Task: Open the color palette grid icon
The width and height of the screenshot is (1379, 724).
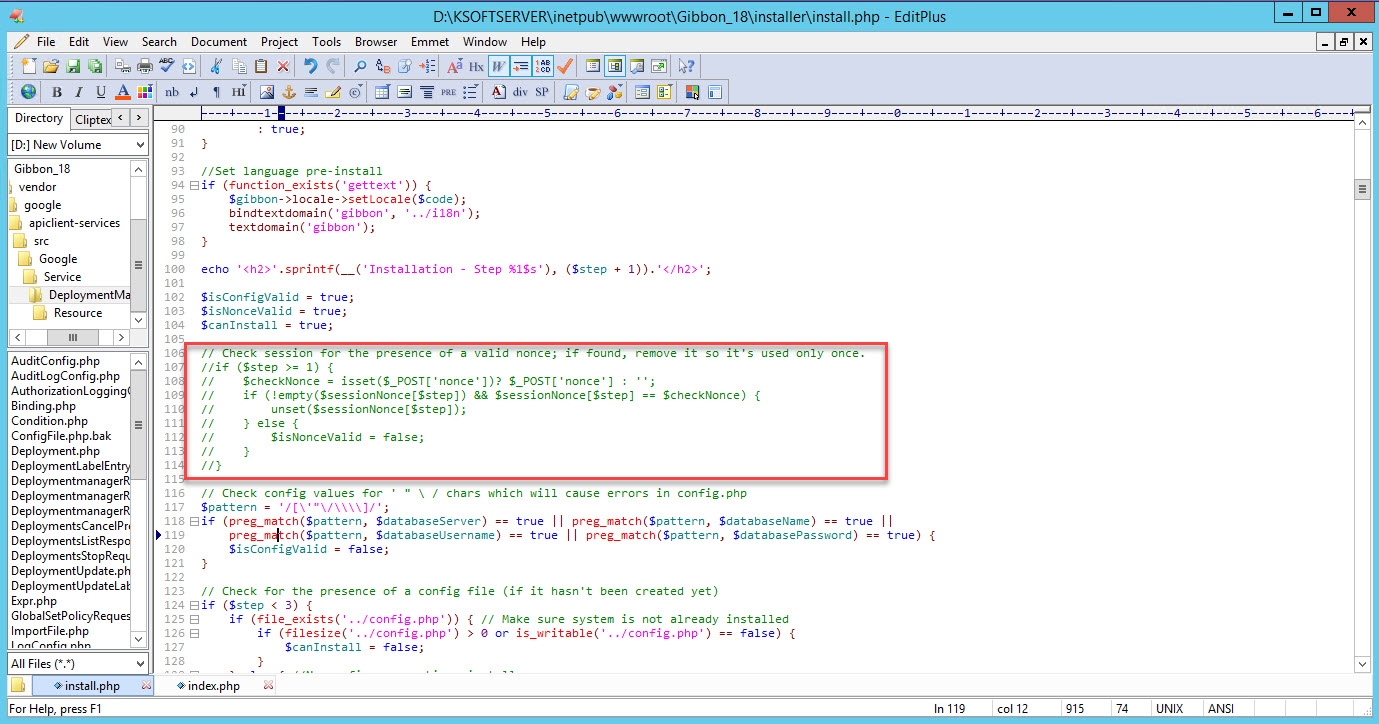Action: point(145,92)
